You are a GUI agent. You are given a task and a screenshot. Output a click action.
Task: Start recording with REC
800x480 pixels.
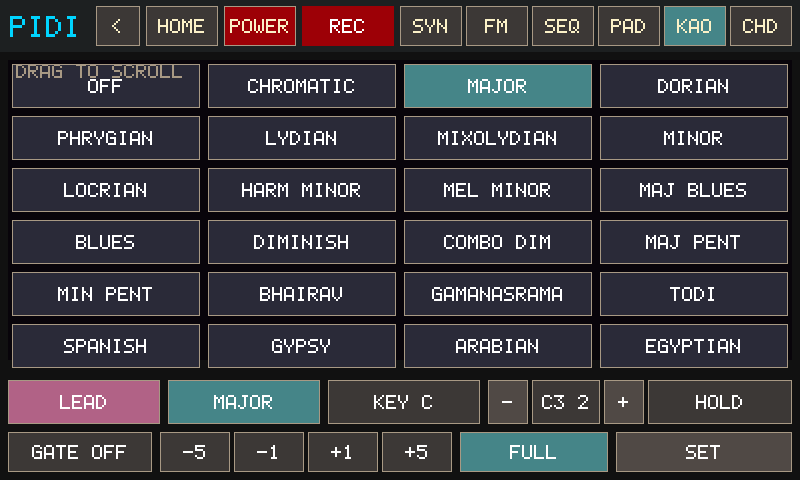tap(347, 26)
